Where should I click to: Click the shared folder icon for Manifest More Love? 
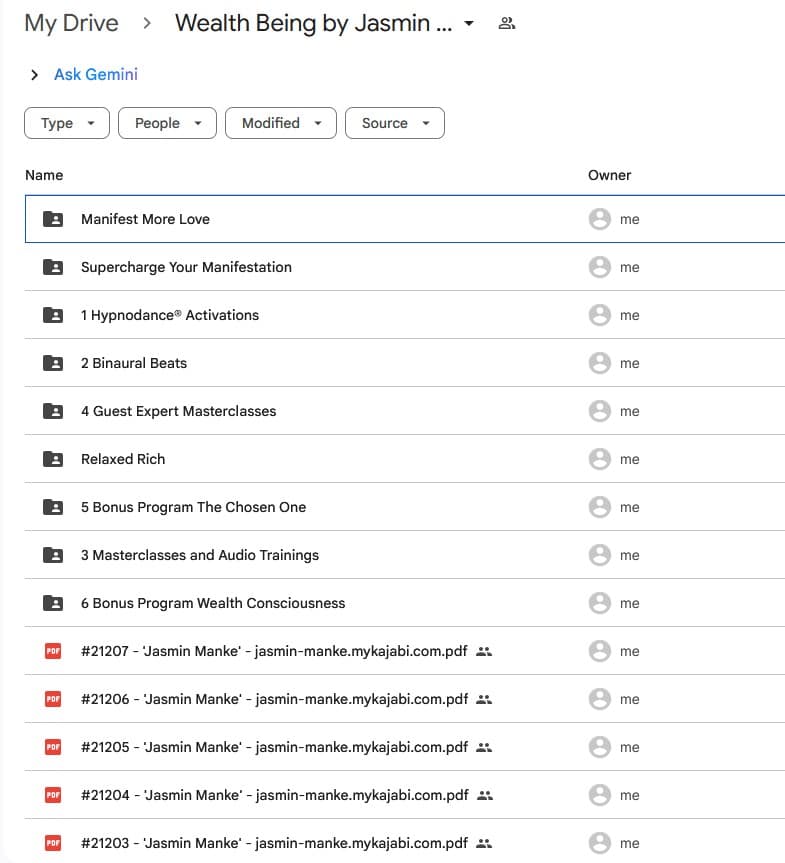(x=53, y=219)
